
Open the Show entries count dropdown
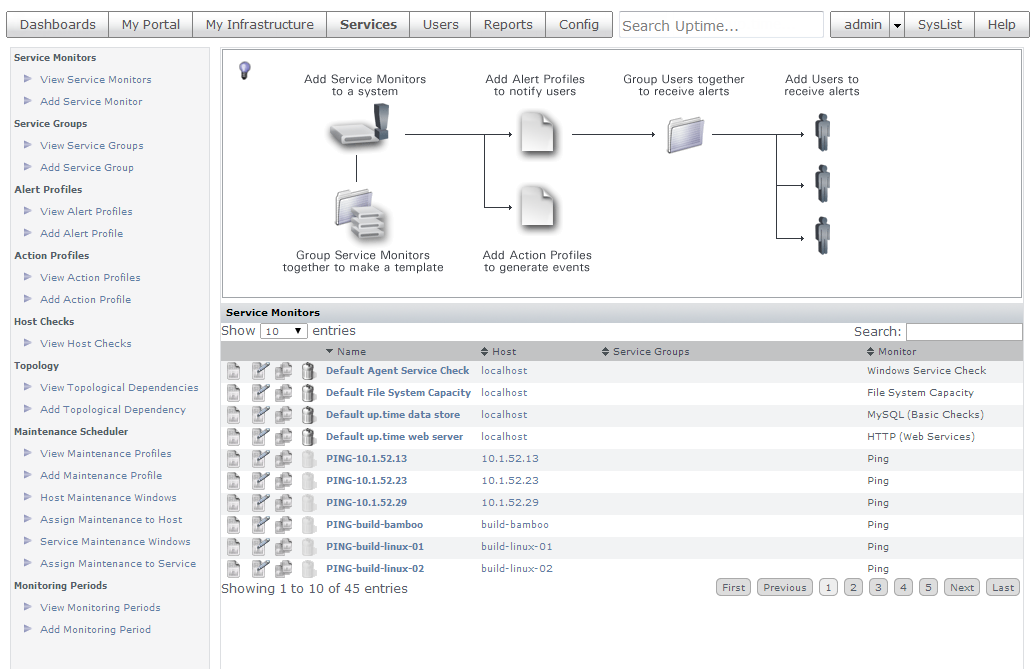(283, 331)
